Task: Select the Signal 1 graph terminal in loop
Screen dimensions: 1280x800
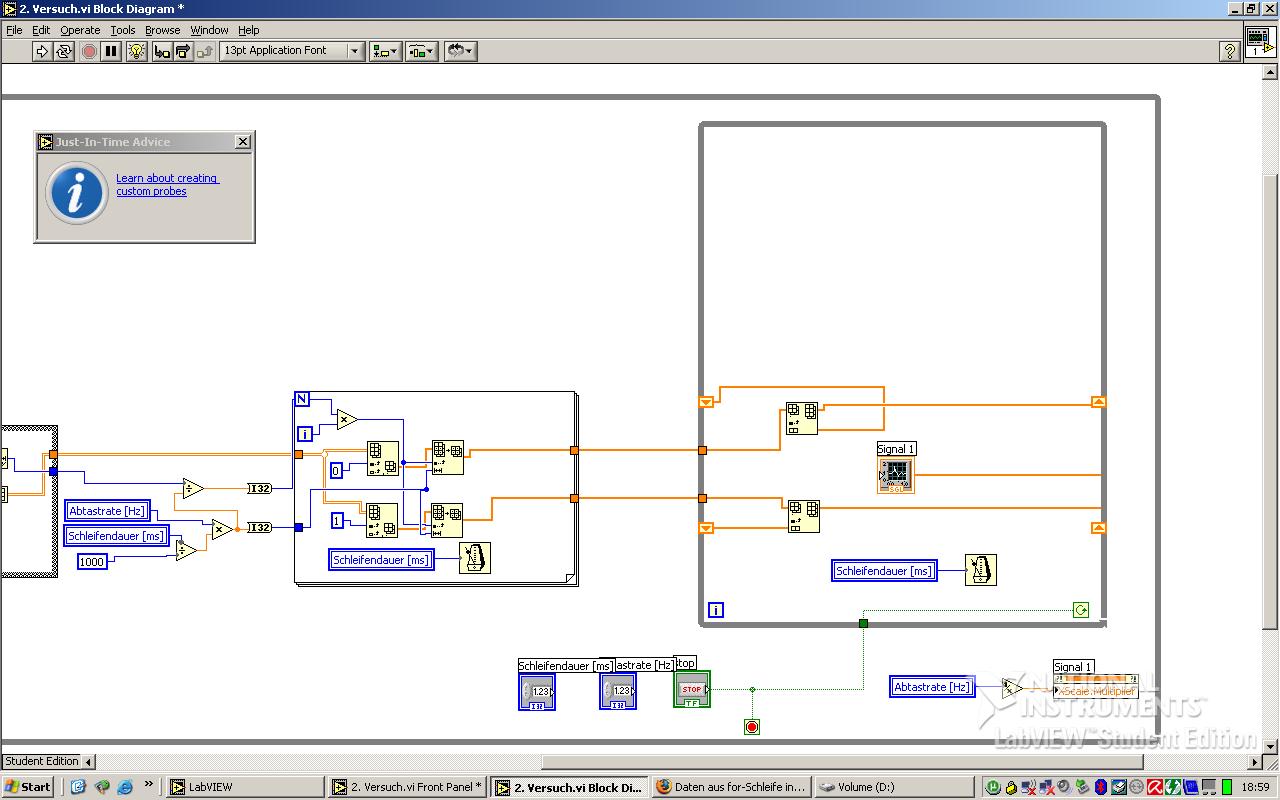Action: point(896,475)
